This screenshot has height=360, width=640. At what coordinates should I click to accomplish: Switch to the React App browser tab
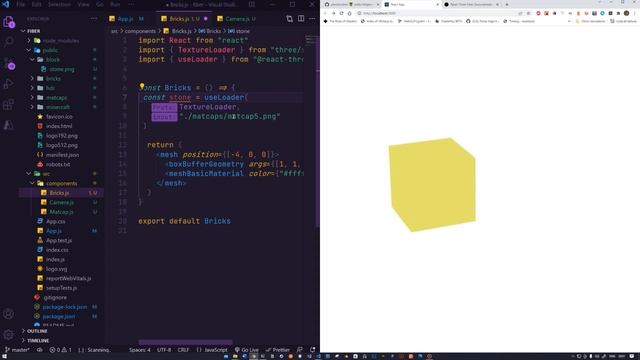411,4
